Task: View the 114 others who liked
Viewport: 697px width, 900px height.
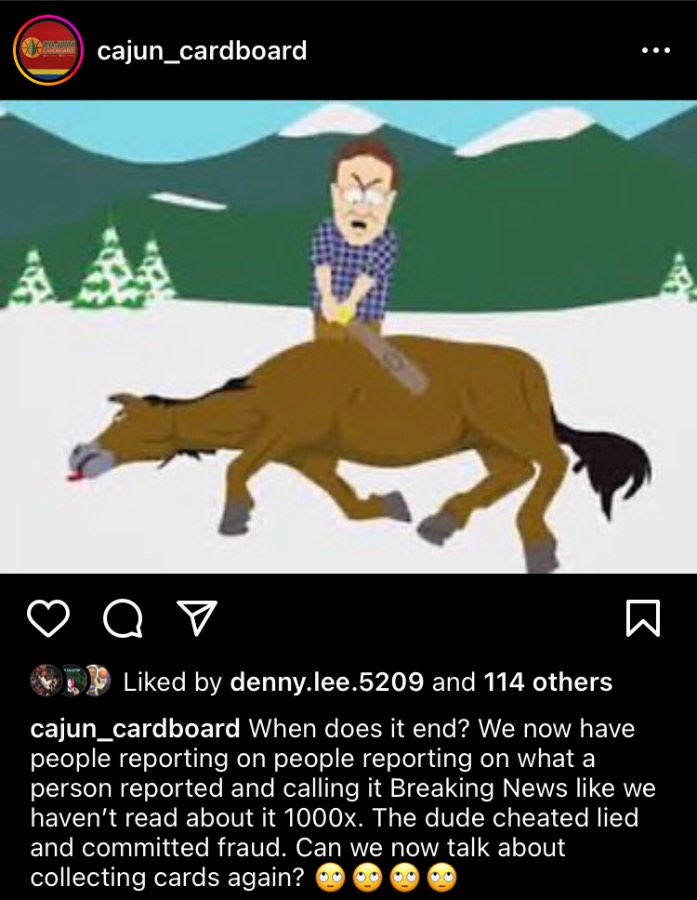Action: (x=548, y=682)
